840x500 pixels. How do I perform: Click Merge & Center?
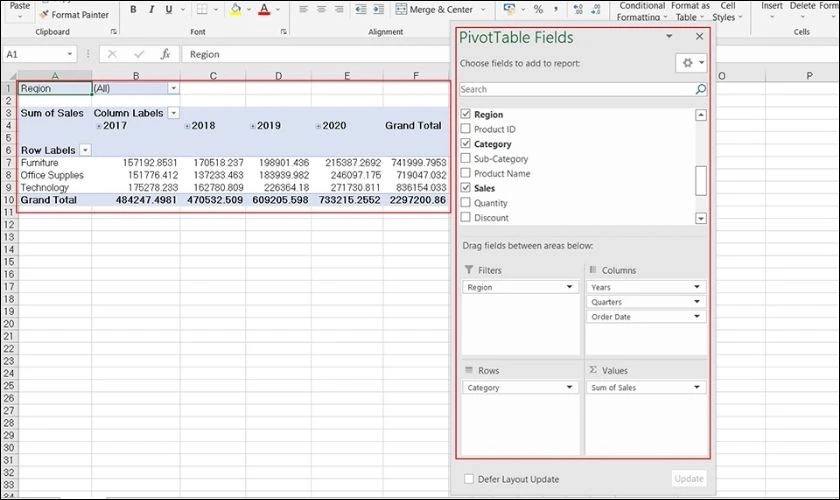(x=434, y=9)
